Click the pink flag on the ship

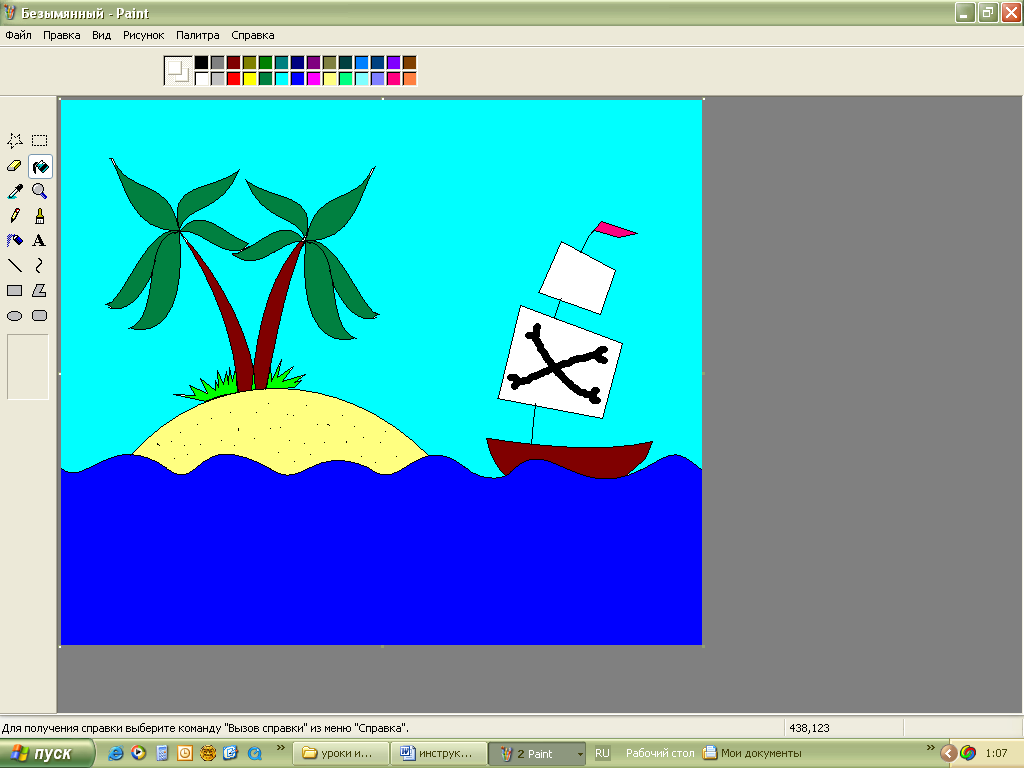(613, 230)
